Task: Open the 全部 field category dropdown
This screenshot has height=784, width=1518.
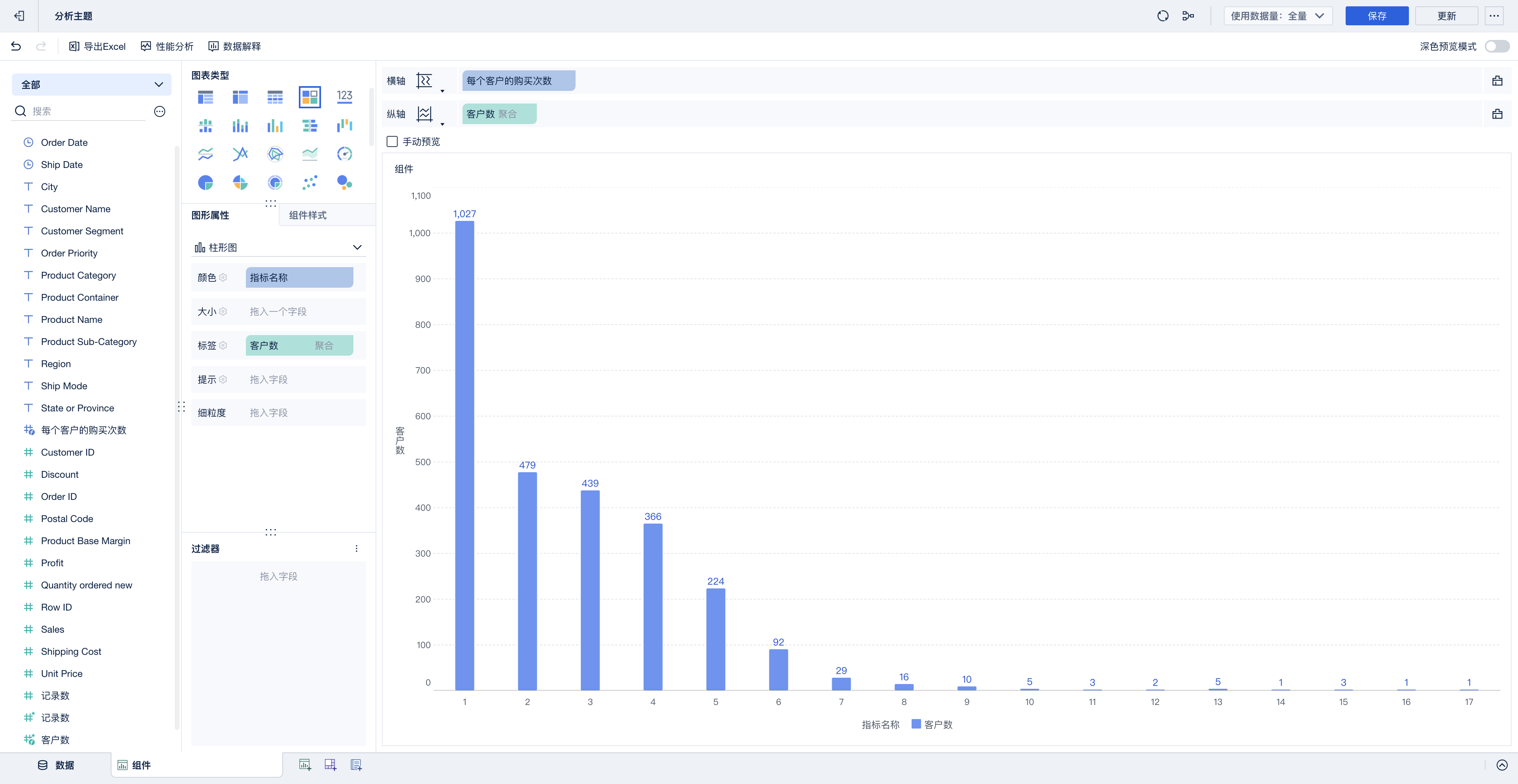Action: point(91,84)
